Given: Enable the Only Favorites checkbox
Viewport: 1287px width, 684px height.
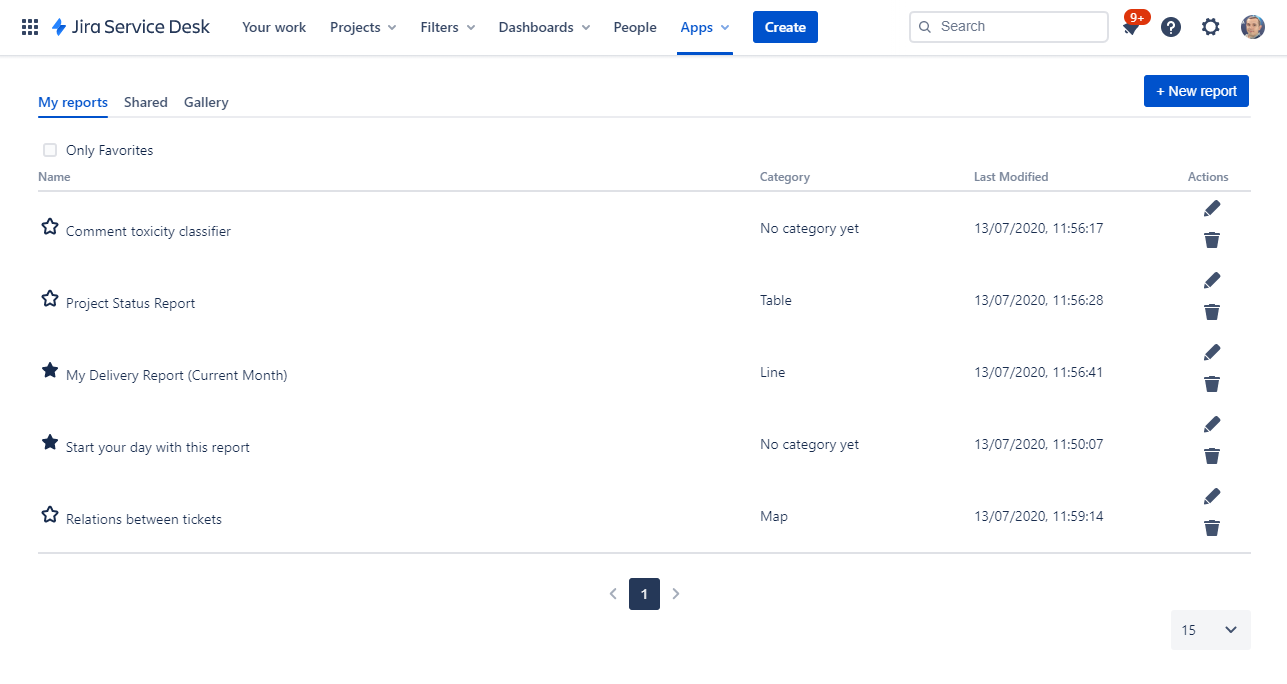Looking at the screenshot, I should point(50,150).
